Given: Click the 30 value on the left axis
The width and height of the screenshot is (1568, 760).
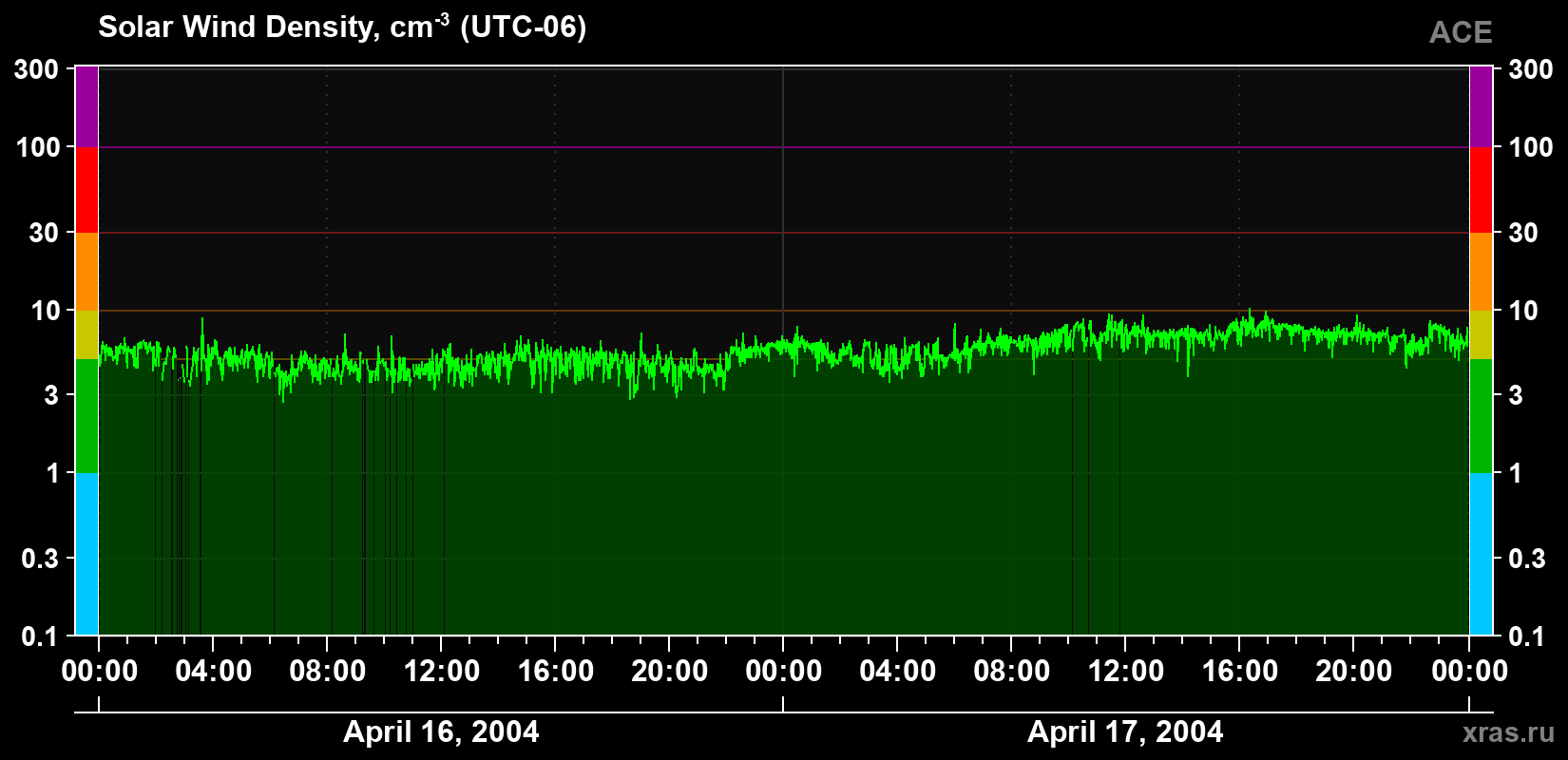Looking at the screenshot, I should (x=45, y=233).
